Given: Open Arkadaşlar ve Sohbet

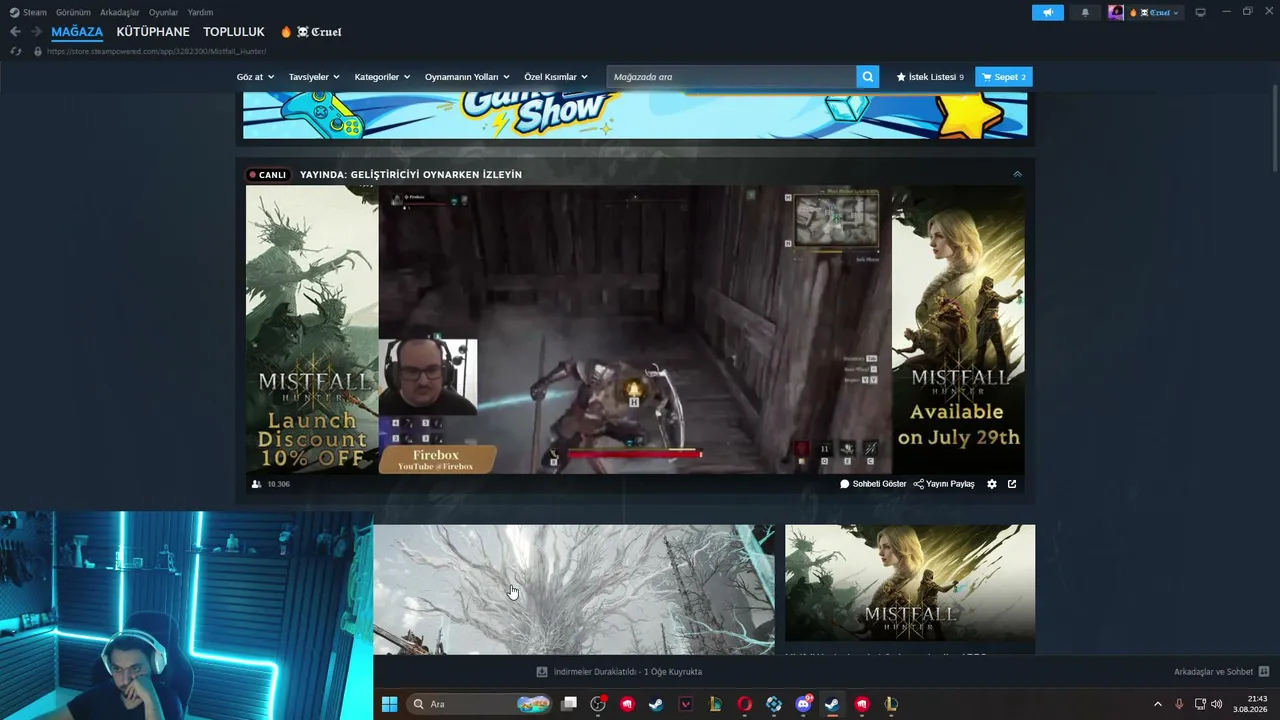Looking at the screenshot, I should (x=1213, y=672).
